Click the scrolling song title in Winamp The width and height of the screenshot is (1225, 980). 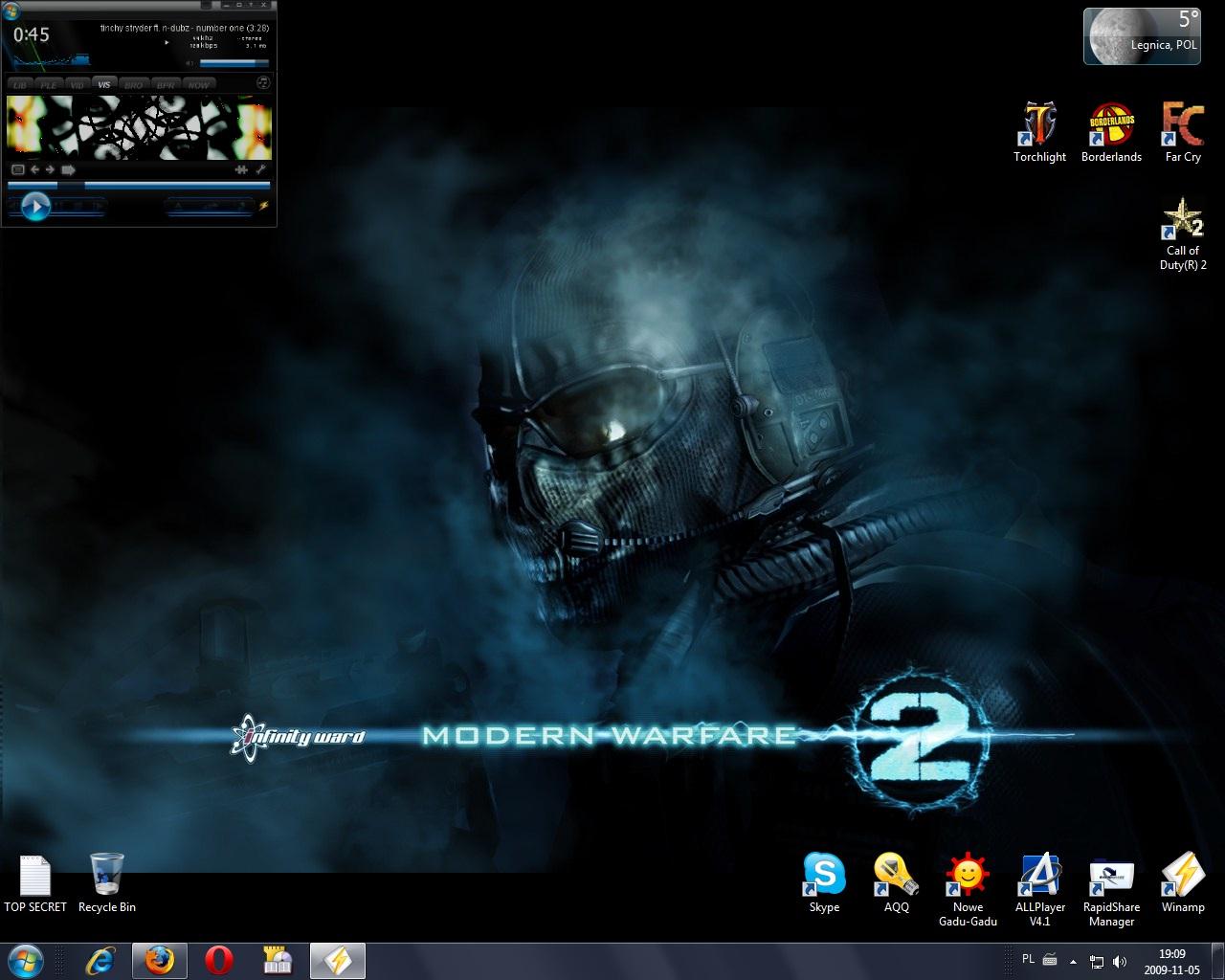click(184, 28)
